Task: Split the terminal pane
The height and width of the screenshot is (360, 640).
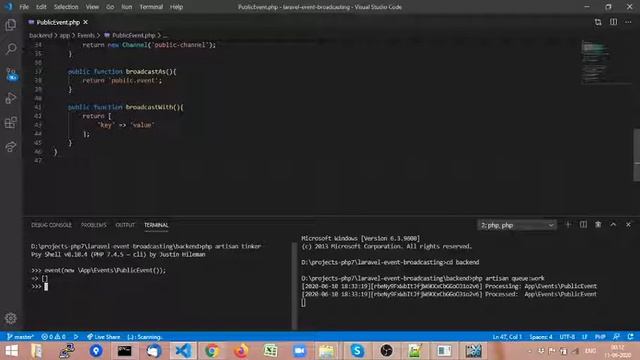Action: tap(583, 224)
